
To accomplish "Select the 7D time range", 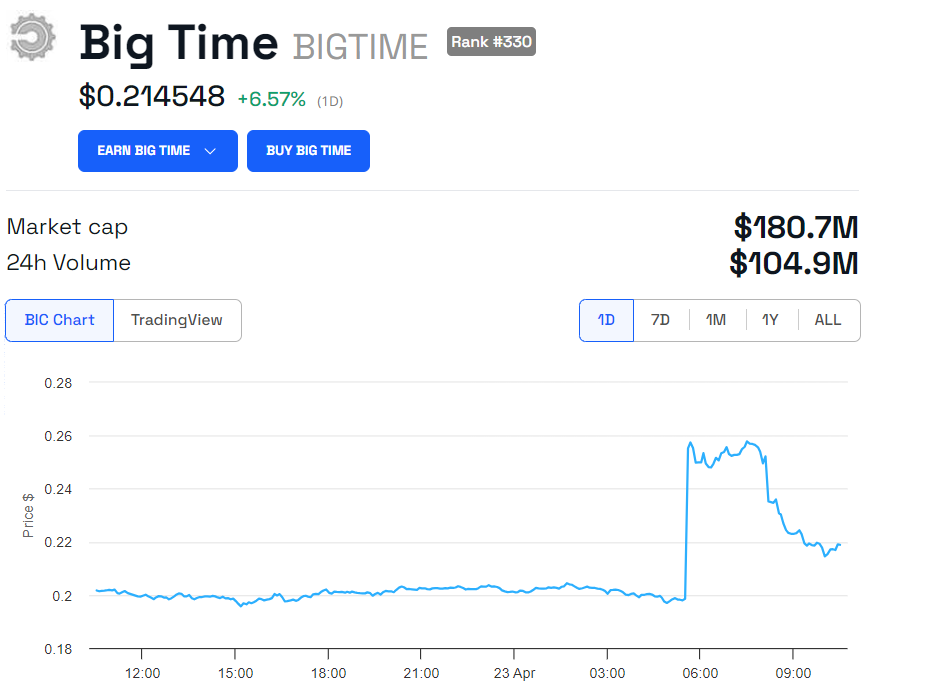I will pyautogui.click(x=660, y=320).
